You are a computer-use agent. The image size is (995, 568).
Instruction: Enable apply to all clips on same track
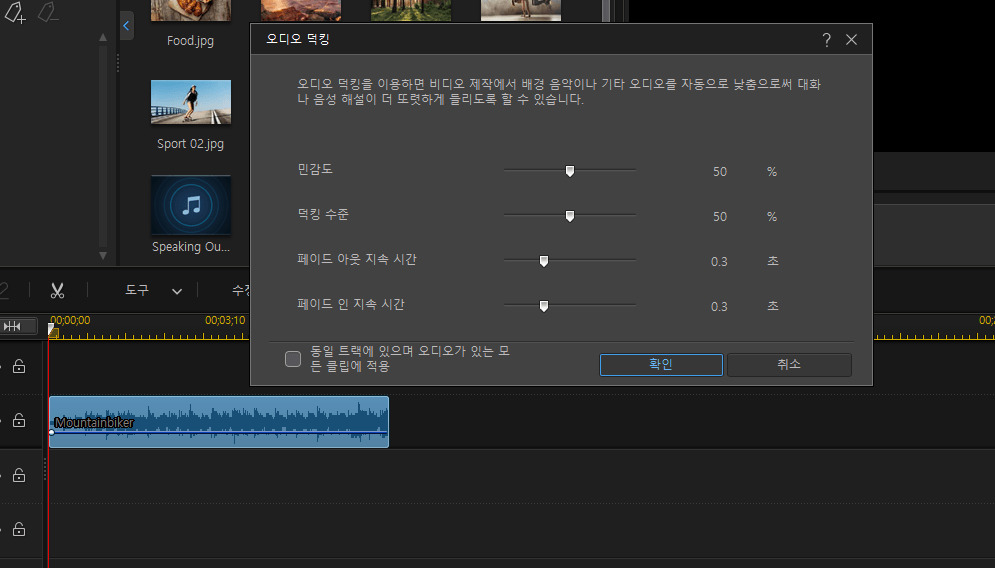(293, 359)
